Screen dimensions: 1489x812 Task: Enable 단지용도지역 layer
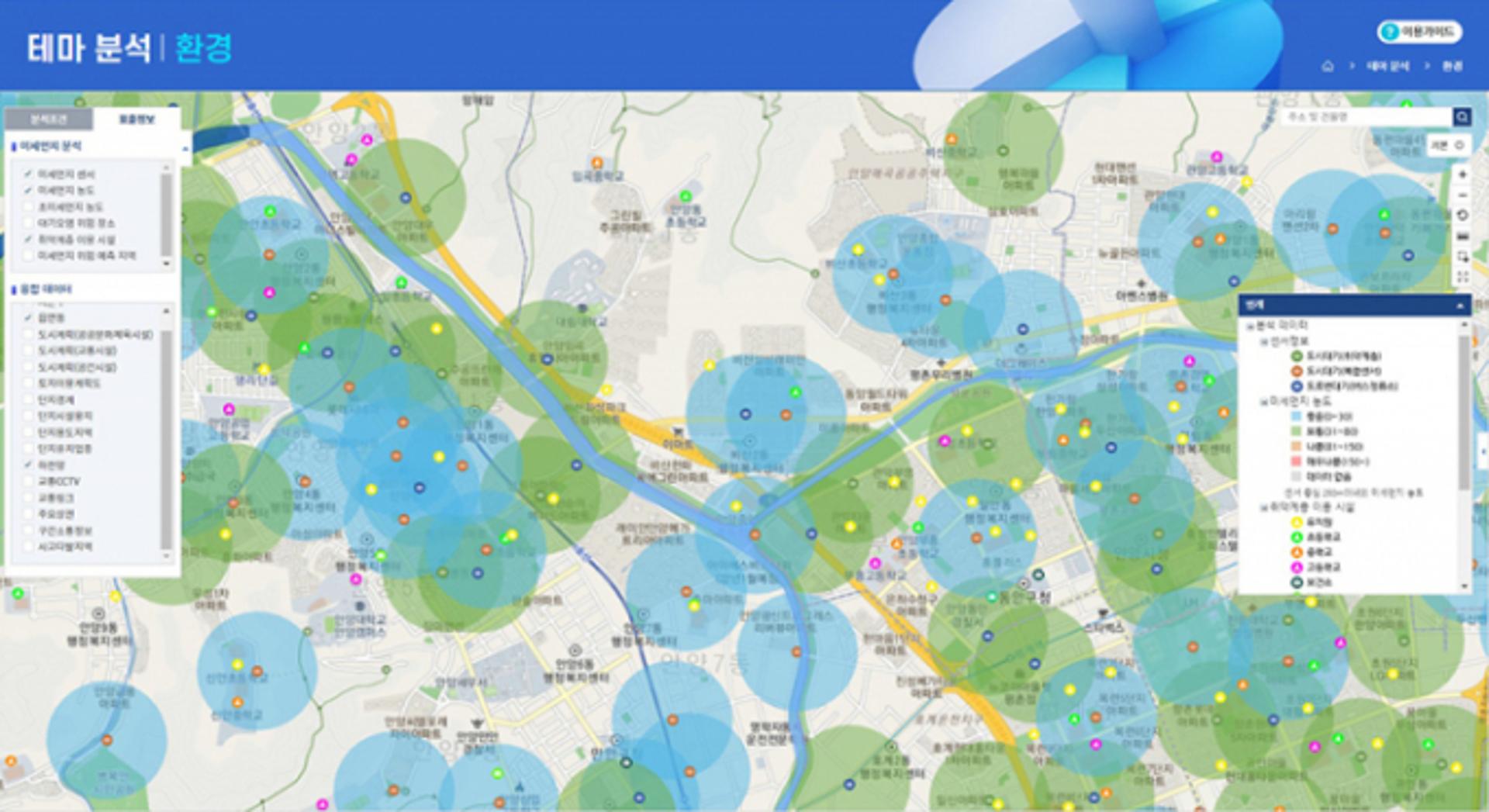click(x=29, y=433)
